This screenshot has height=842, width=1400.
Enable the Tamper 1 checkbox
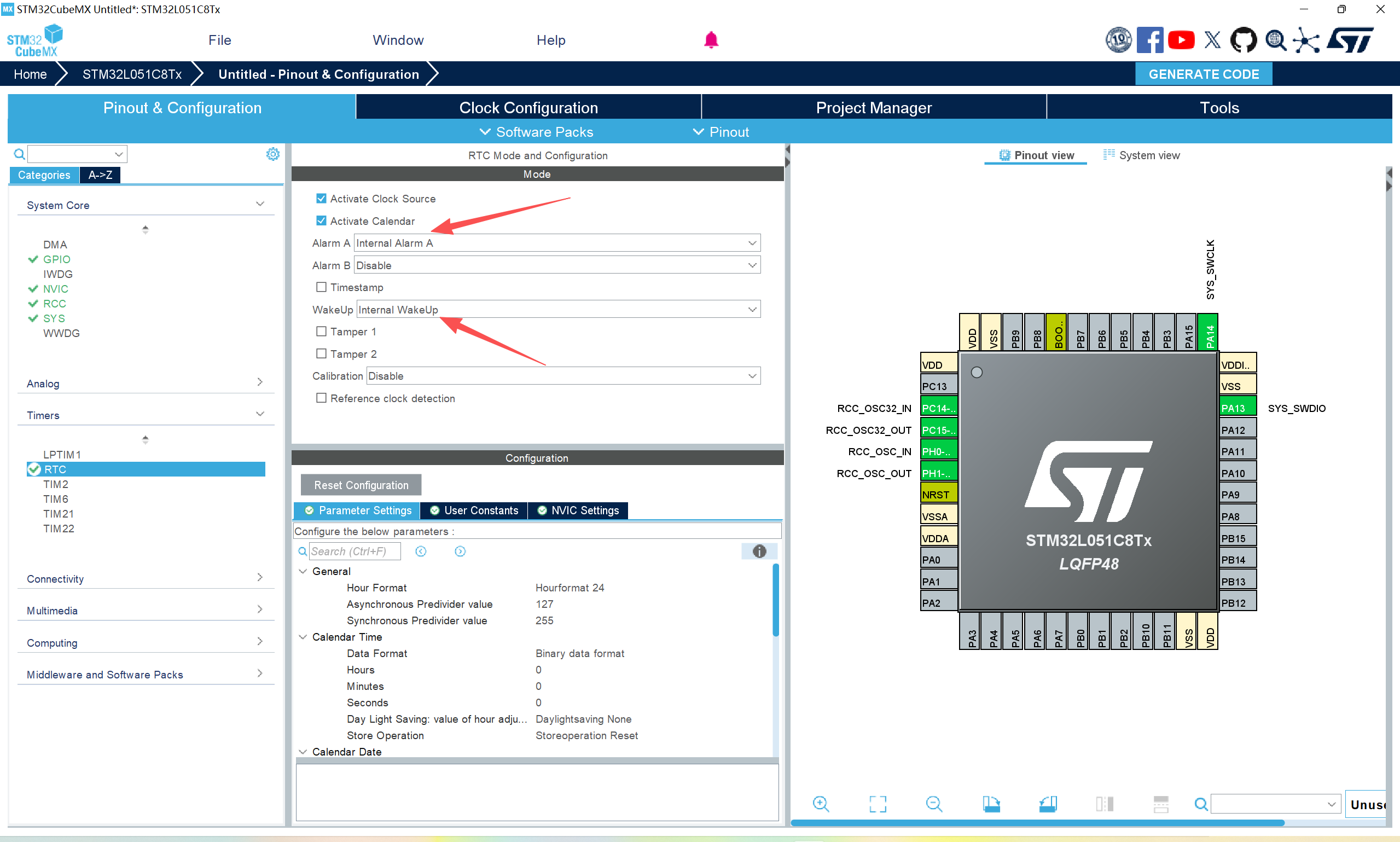pyautogui.click(x=321, y=331)
